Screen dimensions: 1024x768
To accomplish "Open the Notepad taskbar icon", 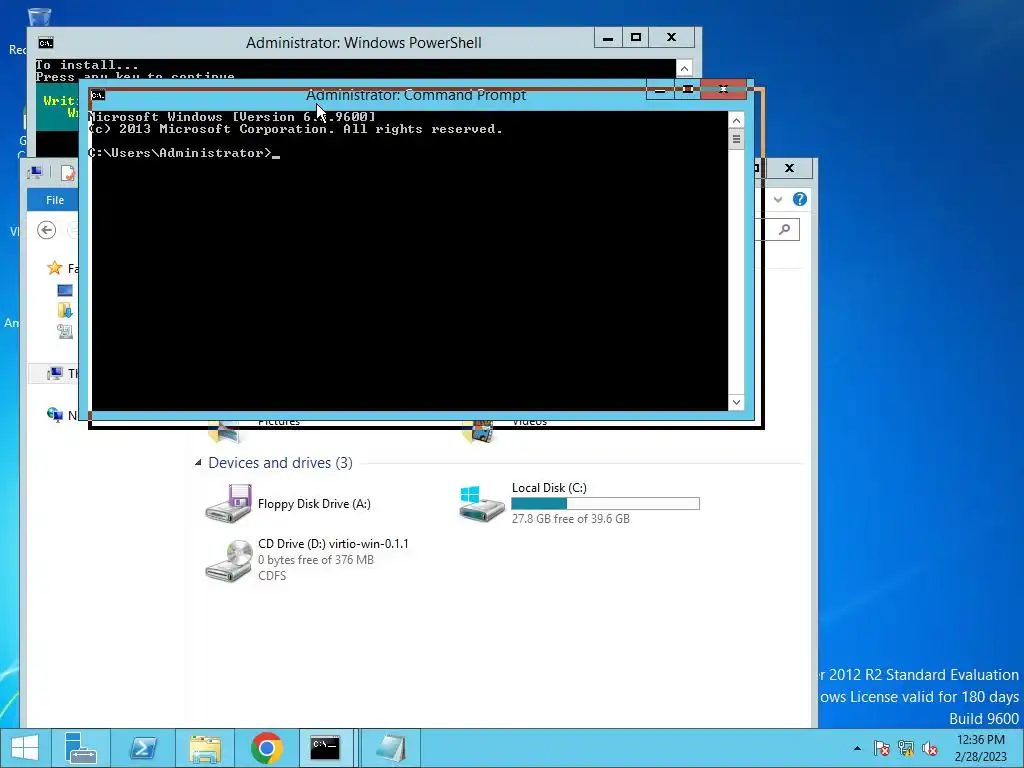I will click(x=391, y=748).
